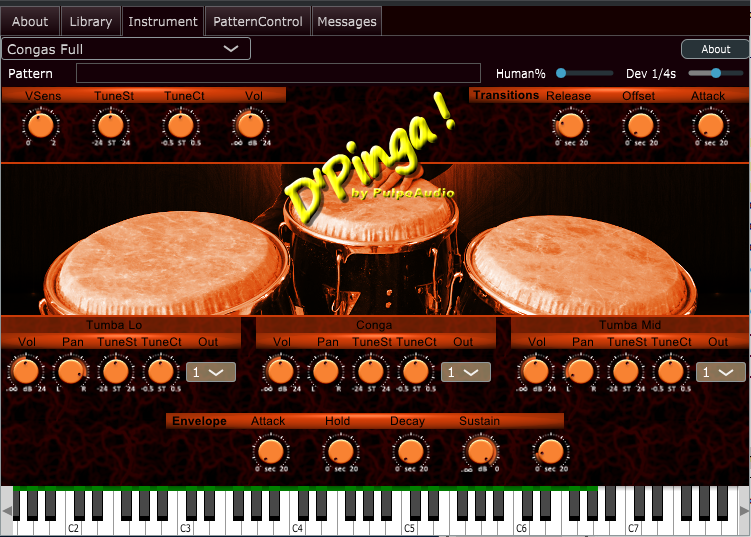751x537 pixels.
Task: Play the C4 key on the keyboard
Action: pyautogui.click(x=297, y=528)
